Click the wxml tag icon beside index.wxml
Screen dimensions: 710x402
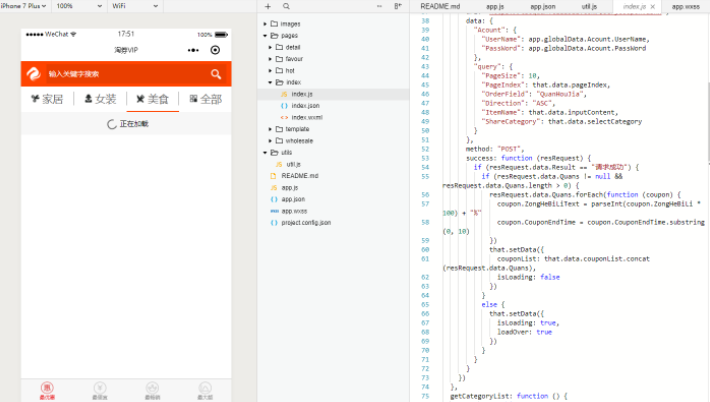[x=284, y=118]
